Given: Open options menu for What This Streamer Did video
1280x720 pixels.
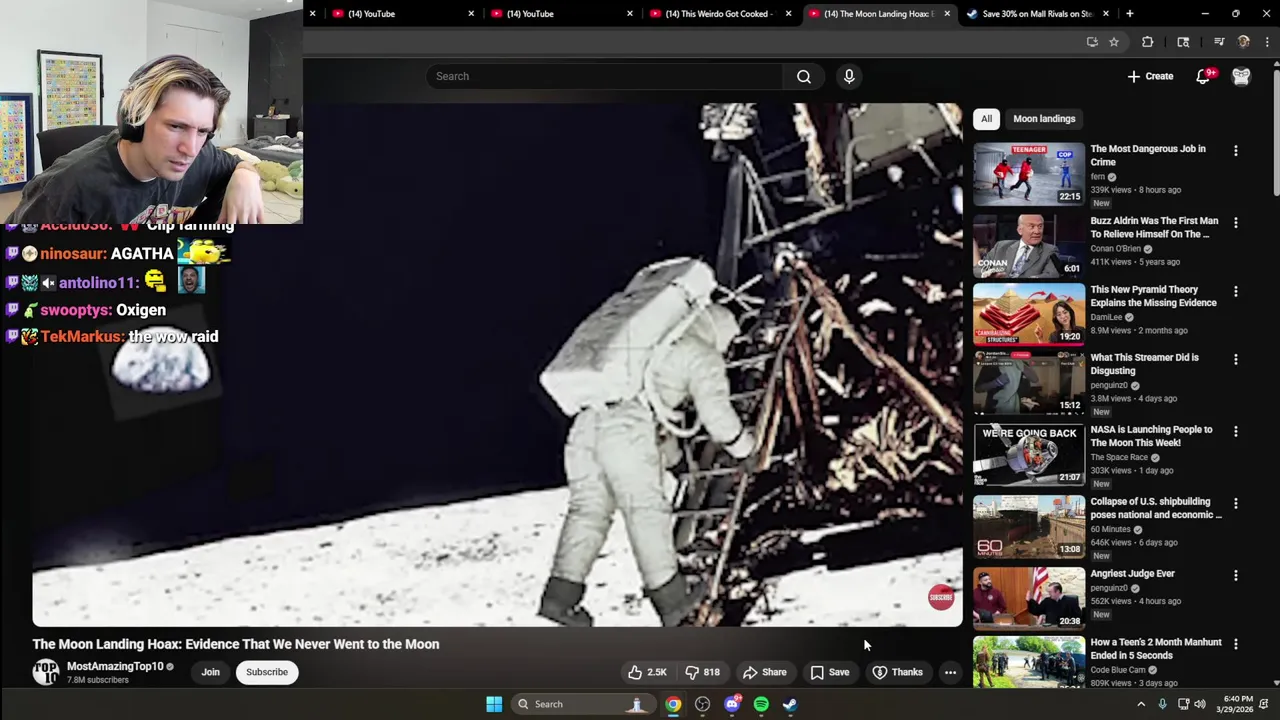Looking at the screenshot, I should (x=1235, y=359).
